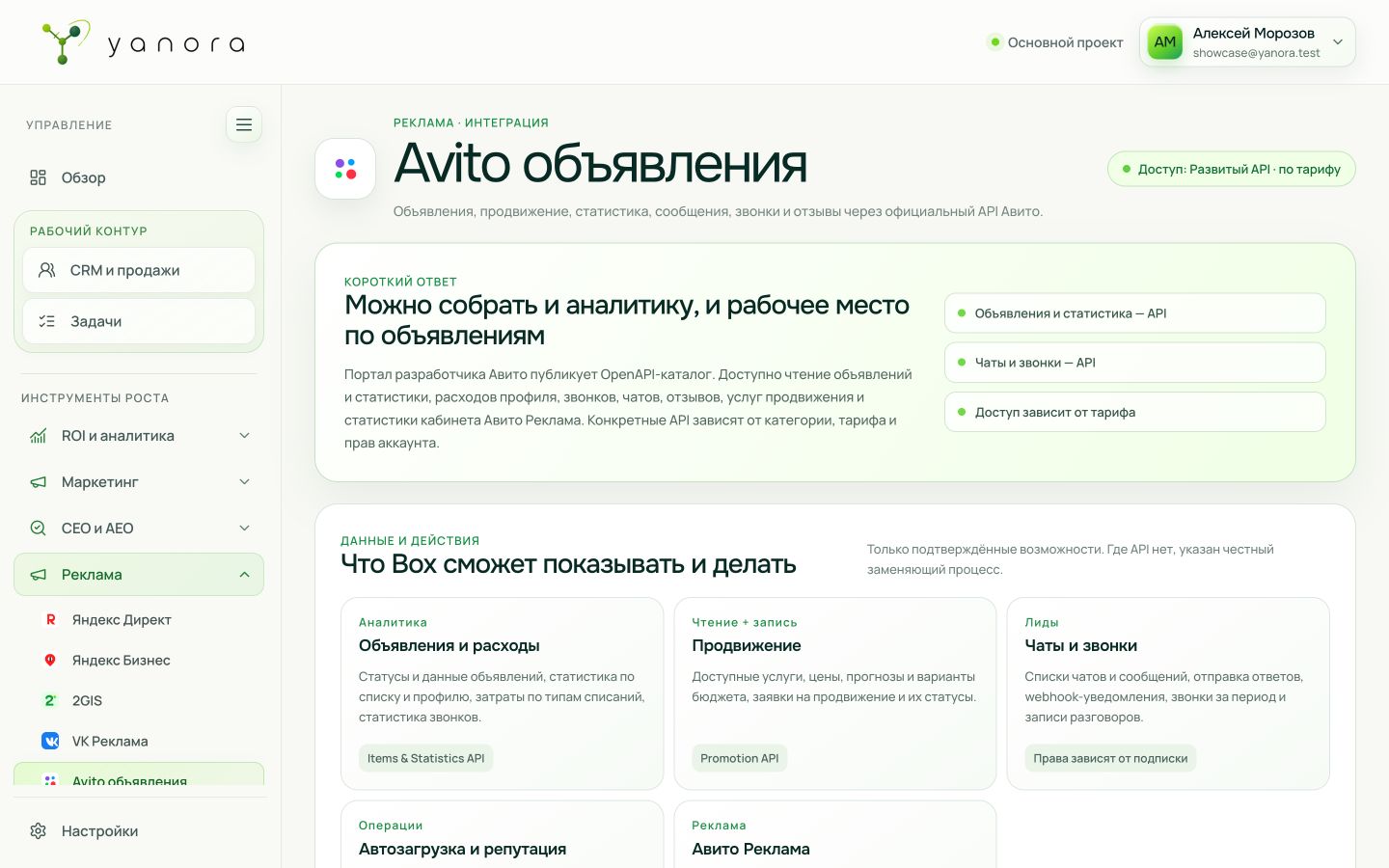
Task: Click the Маркетинг megaphone icon
Action: pyautogui.click(x=39, y=482)
